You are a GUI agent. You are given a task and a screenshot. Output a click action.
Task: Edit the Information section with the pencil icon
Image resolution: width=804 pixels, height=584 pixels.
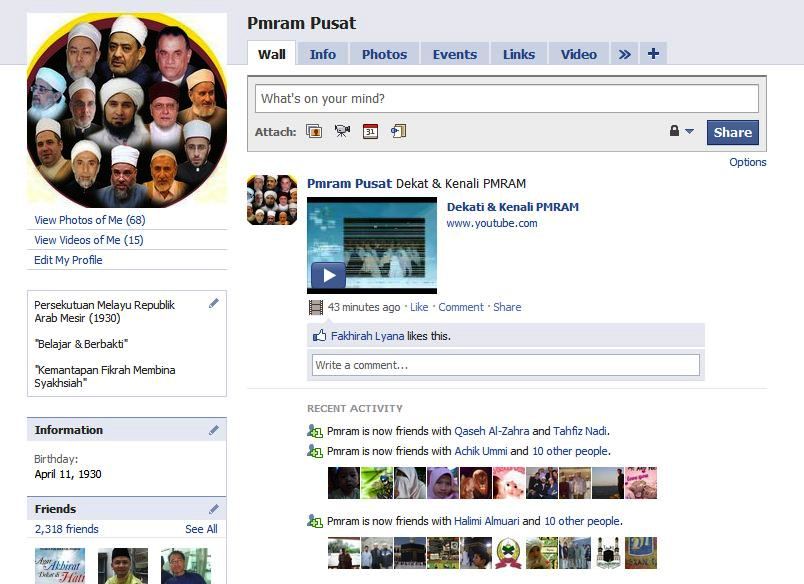(x=214, y=430)
